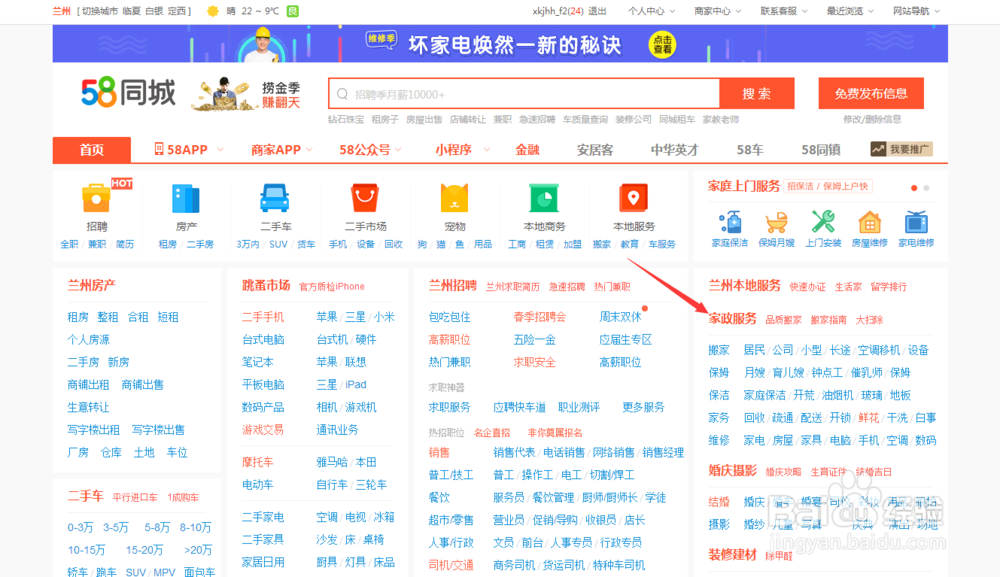Expand the 58APP menu arrow
1000x577 pixels.
tap(220, 150)
